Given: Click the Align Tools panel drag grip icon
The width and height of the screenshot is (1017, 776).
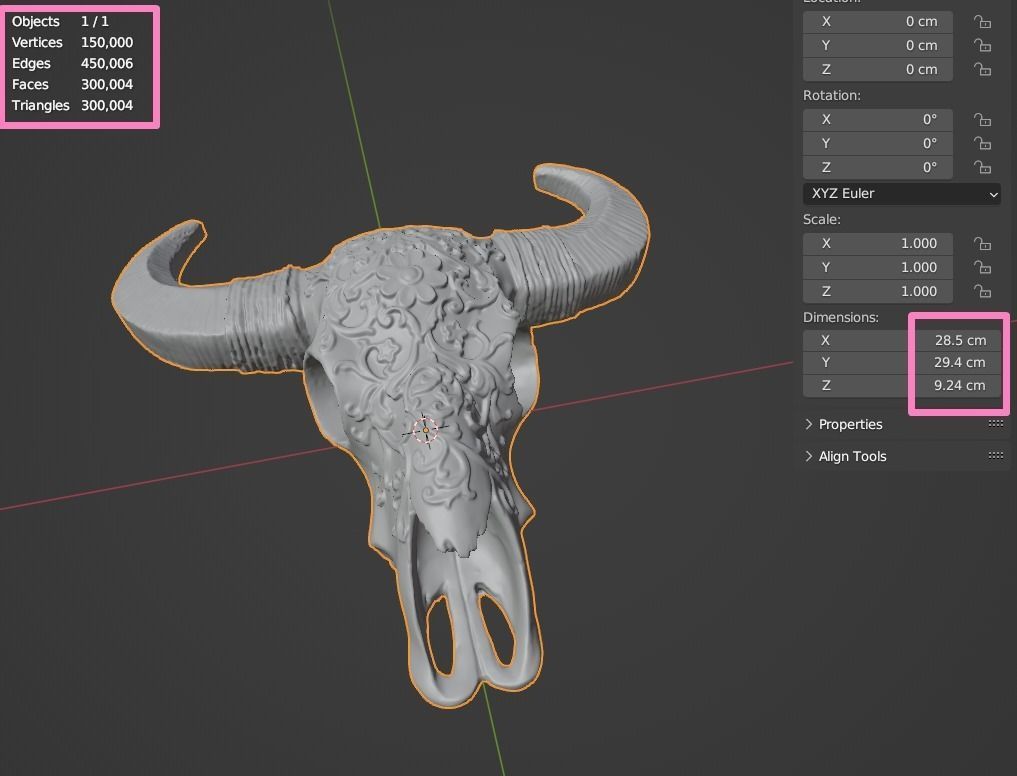Looking at the screenshot, I should pos(996,455).
